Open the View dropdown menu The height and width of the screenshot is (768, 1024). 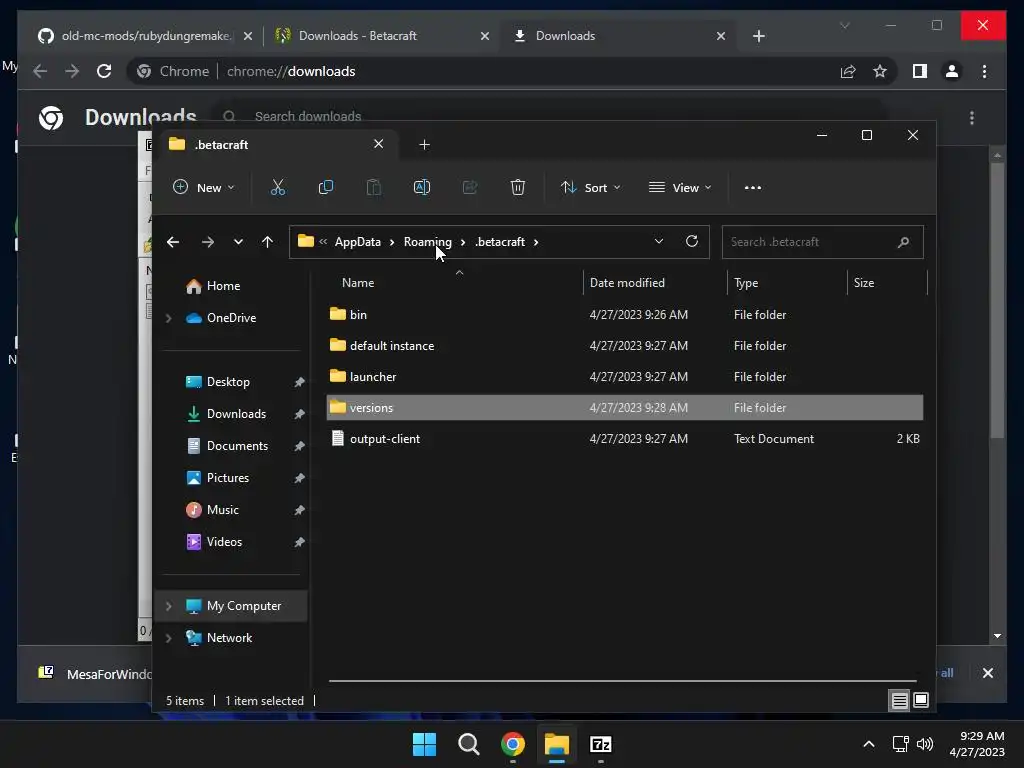[680, 187]
